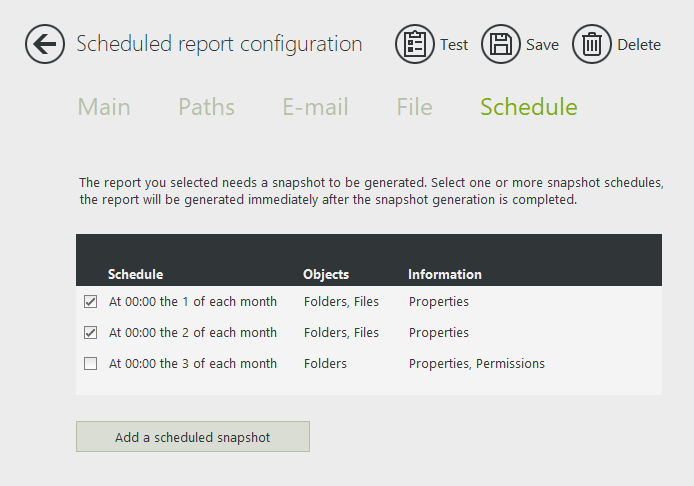Select the "At 00:00 the 3 of each month" row text
Viewport: 694px width, 486px height.
(193, 364)
